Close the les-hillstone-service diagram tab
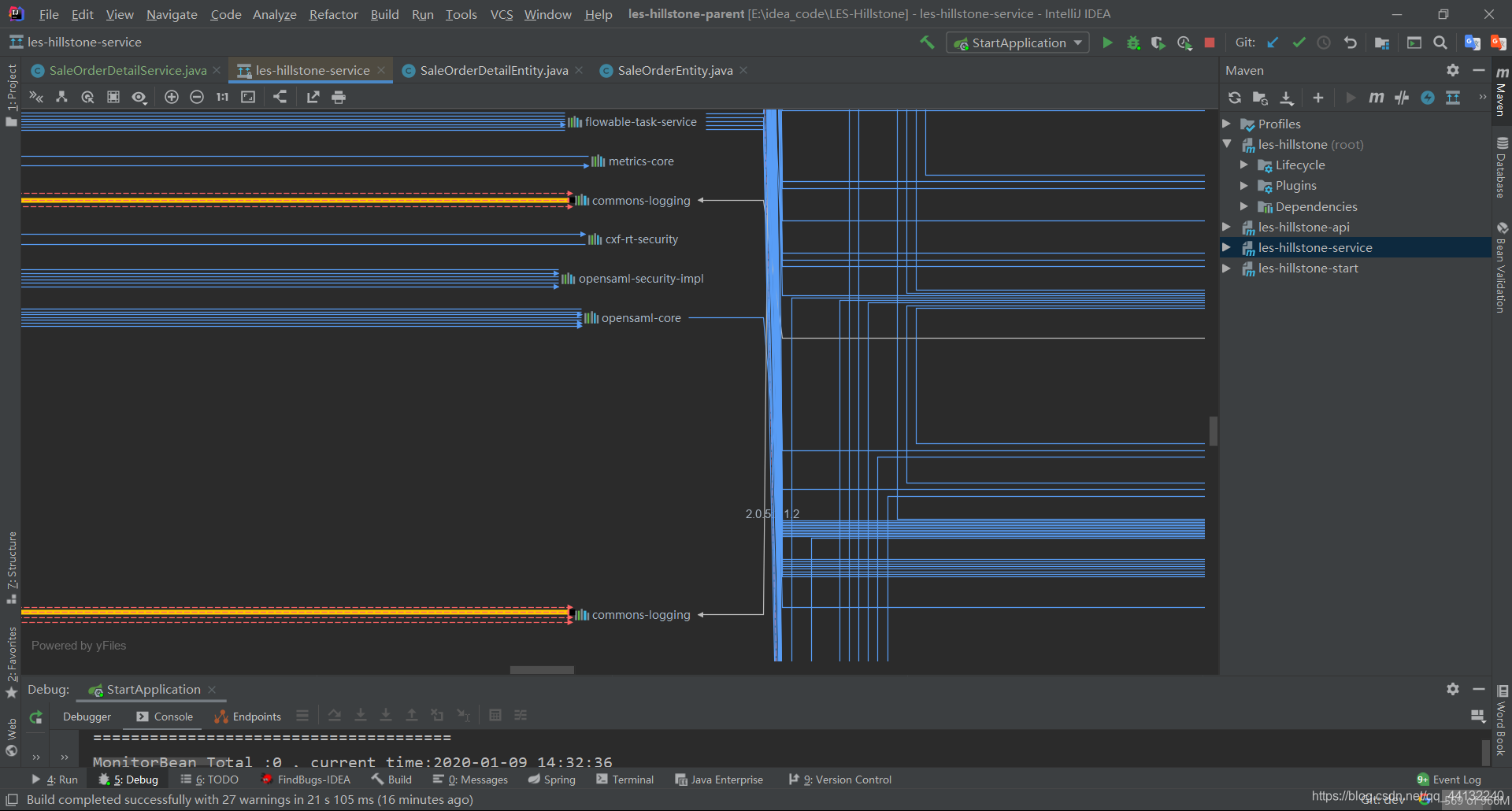The width and height of the screenshot is (1512, 811). (381, 70)
